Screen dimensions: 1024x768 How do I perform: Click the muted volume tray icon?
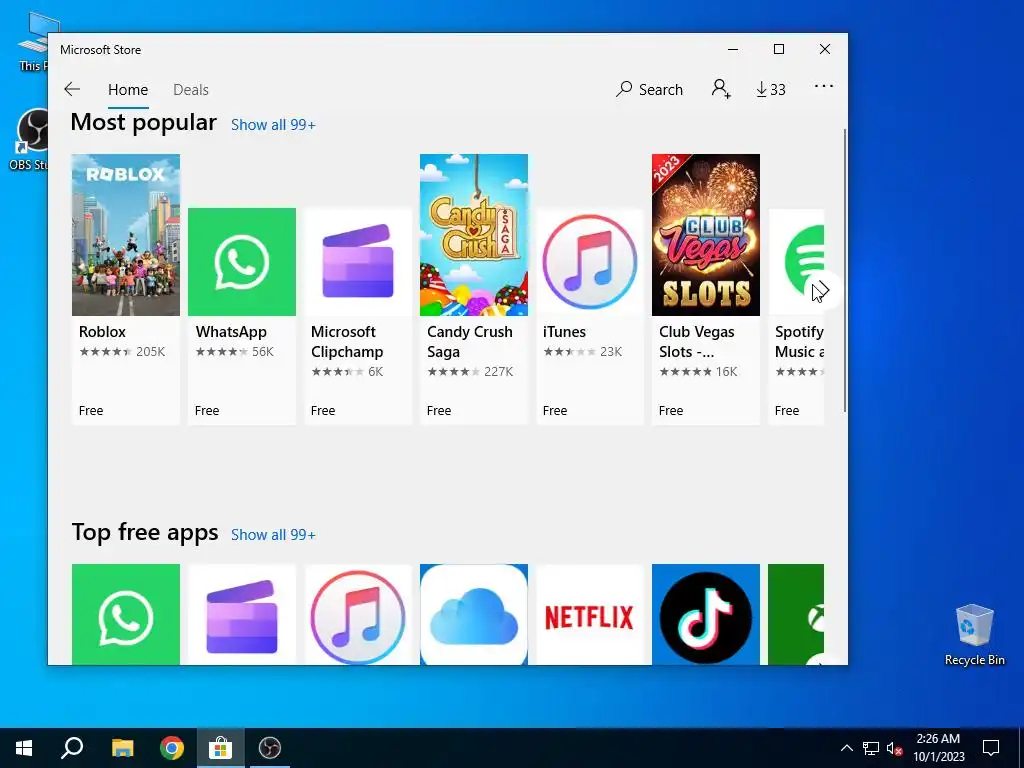[x=895, y=748]
